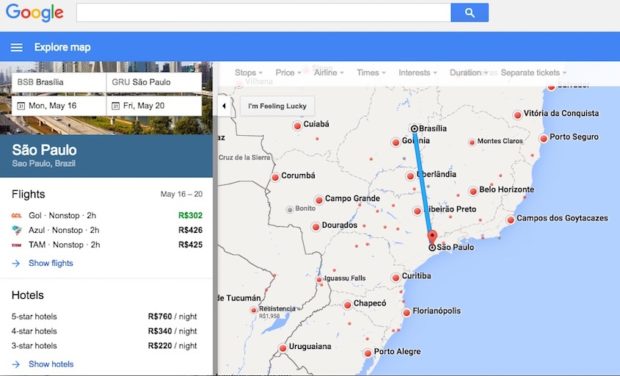This screenshot has width=620, height=376.
Task: Select the Vitória da Conquista map marker
Action: click(518, 115)
